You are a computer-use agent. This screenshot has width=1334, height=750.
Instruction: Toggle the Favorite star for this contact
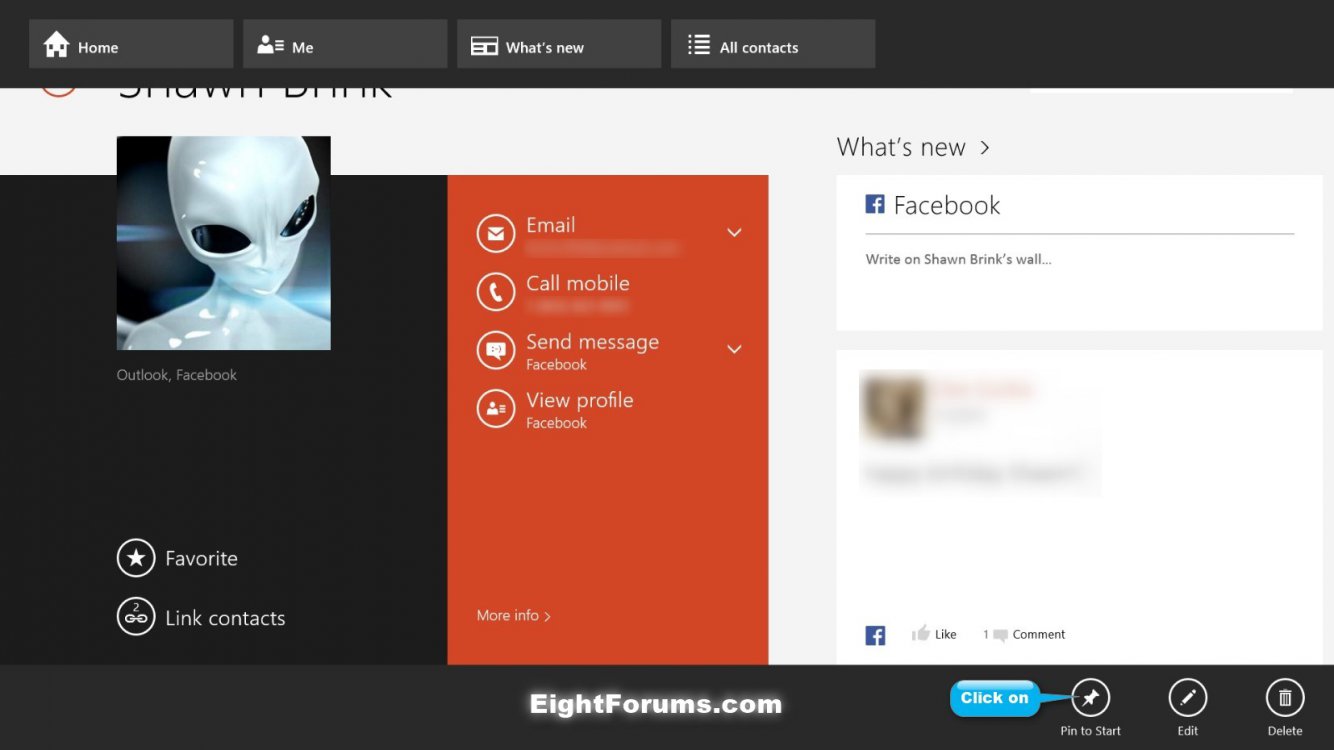[x=136, y=558]
